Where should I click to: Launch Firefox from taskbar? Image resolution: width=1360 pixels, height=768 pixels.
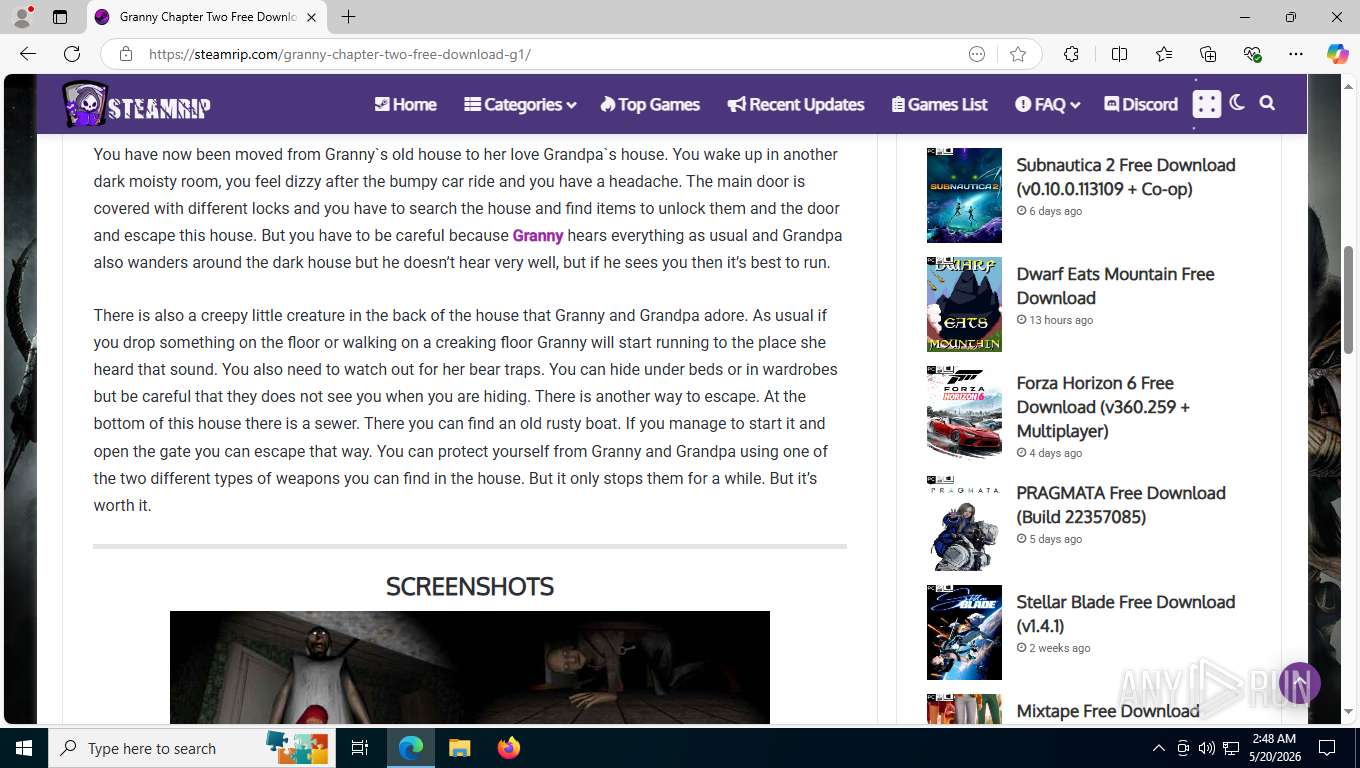(509, 748)
